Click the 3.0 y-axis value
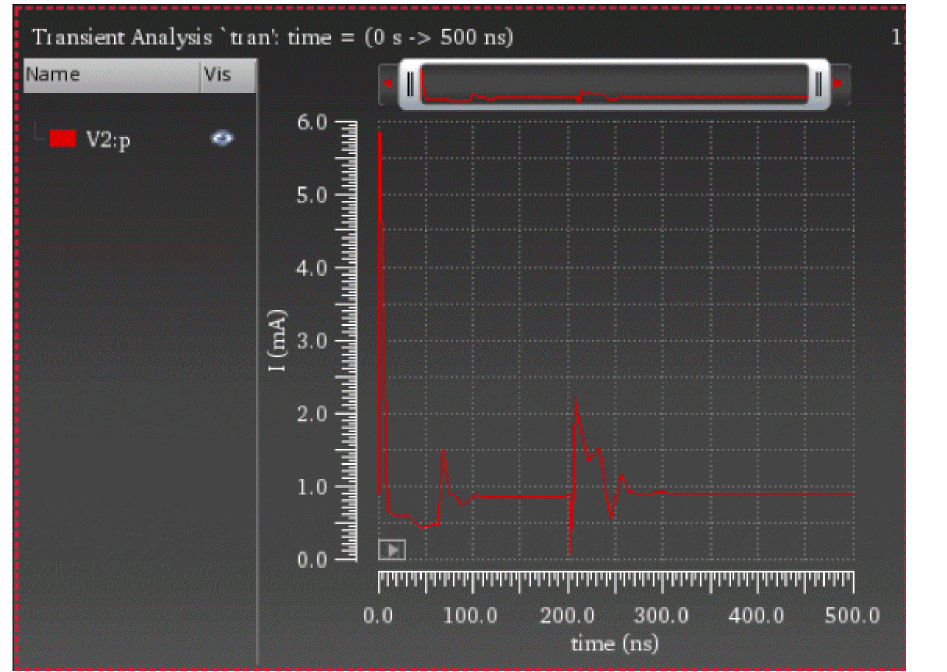The width and height of the screenshot is (947, 672). pyautogui.click(x=312, y=341)
